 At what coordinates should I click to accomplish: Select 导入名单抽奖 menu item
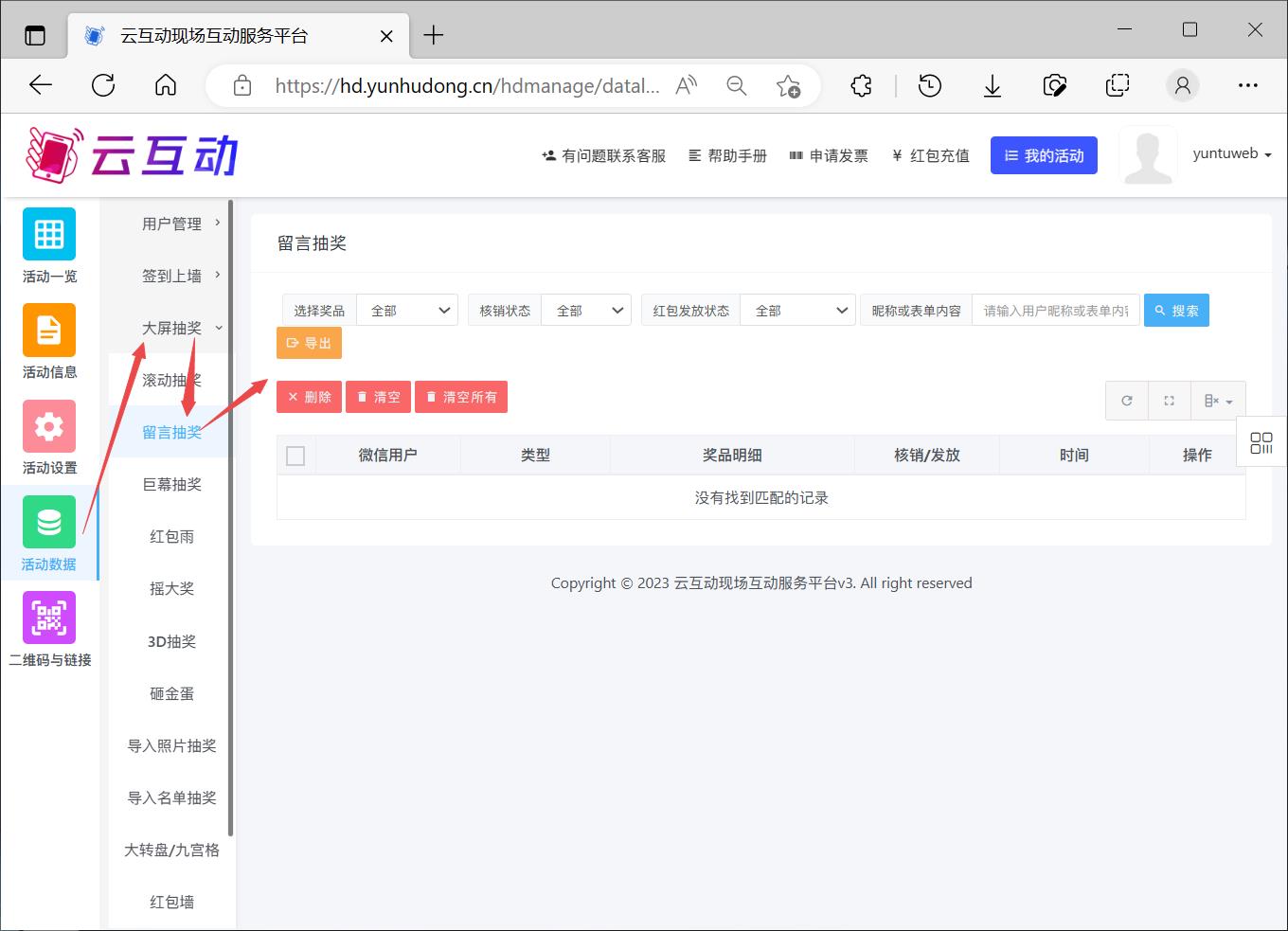[x=171, y=798]
